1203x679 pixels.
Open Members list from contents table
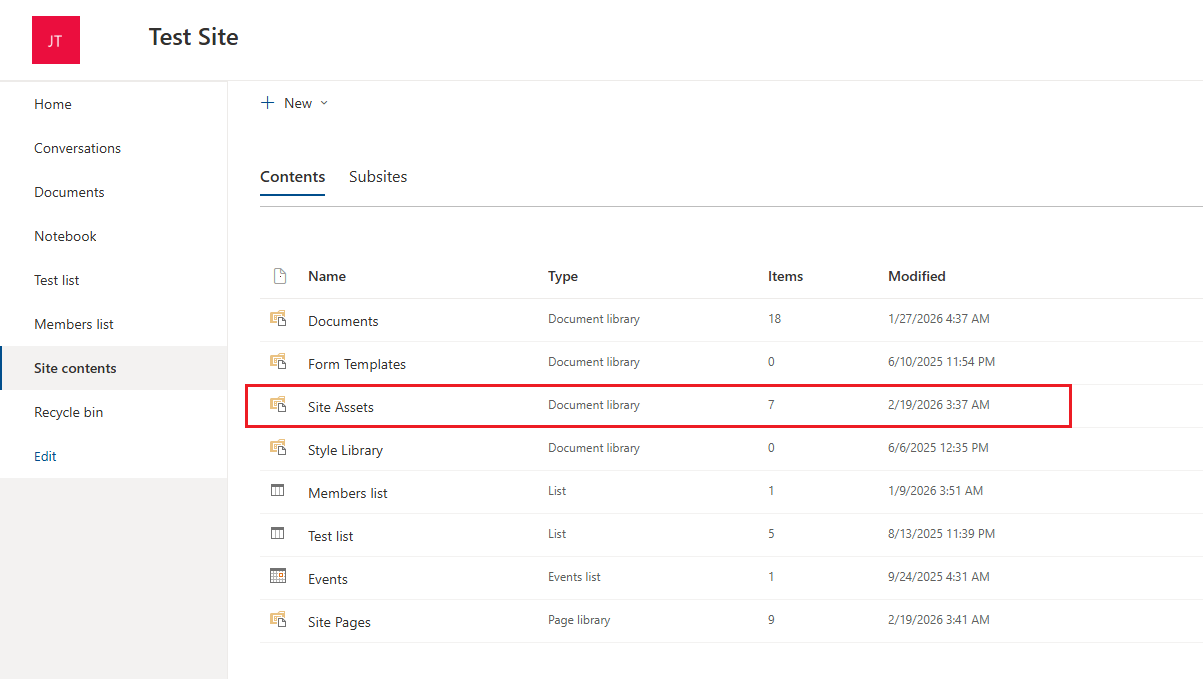click(x=348, y=493)
